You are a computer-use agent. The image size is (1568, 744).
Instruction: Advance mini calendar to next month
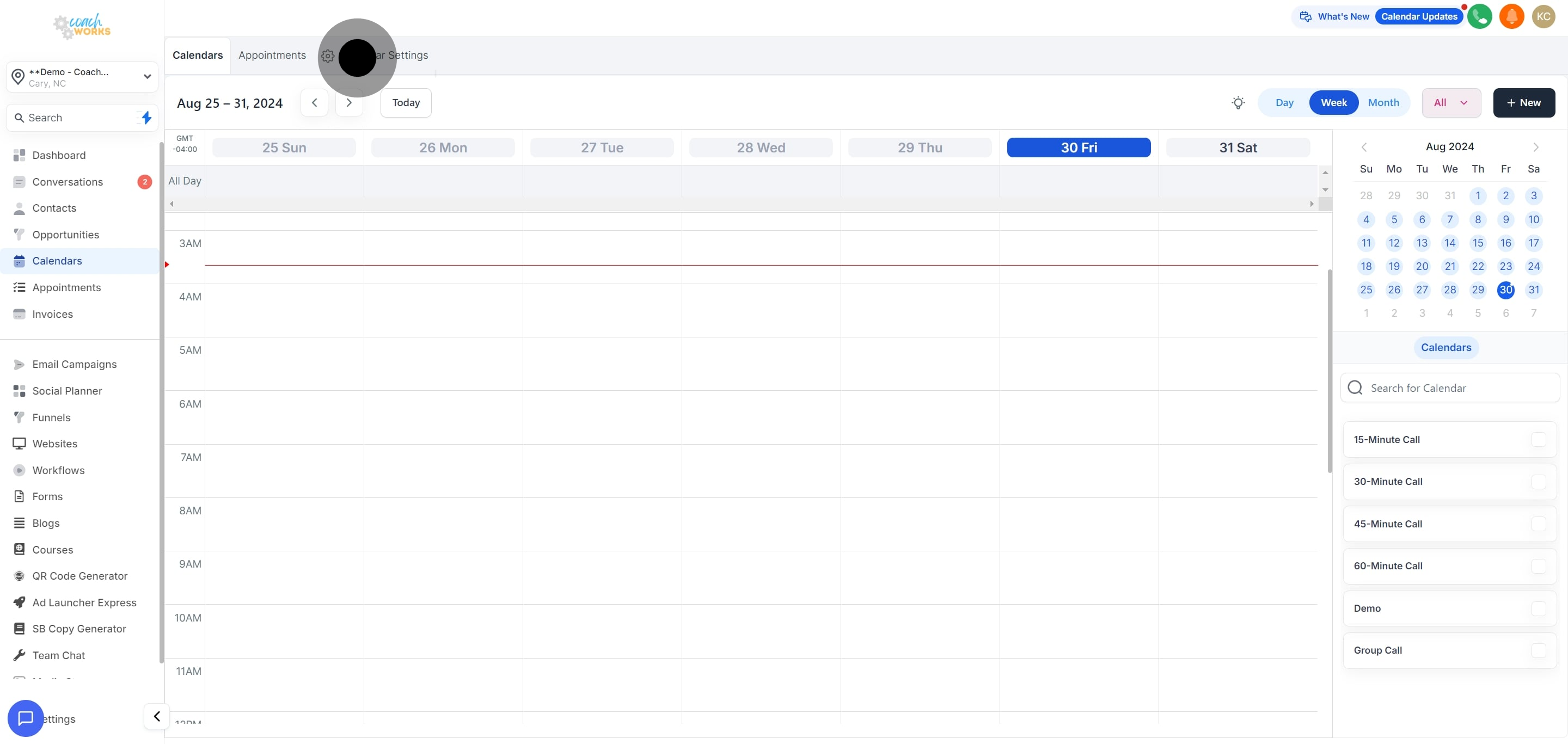(x=1536, y=146)
